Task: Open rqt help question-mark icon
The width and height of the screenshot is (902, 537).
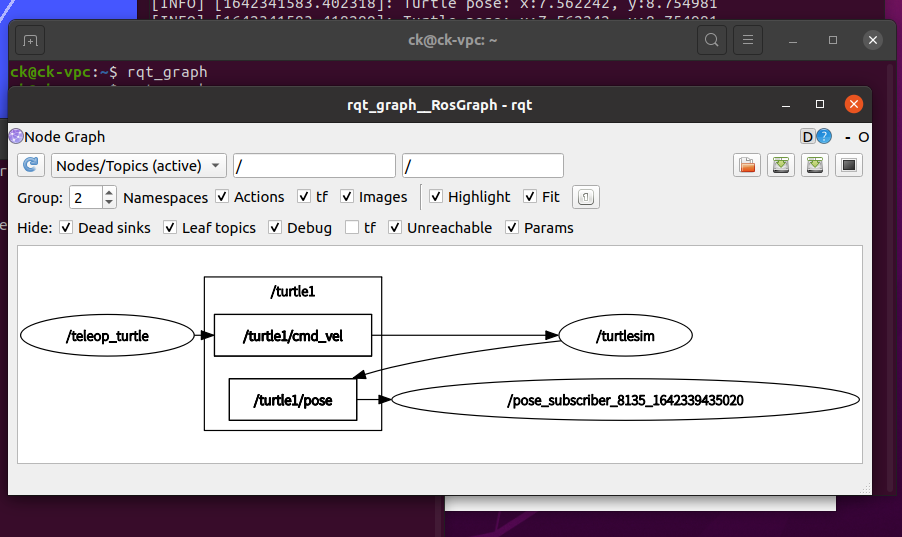Action: [824, 136]
